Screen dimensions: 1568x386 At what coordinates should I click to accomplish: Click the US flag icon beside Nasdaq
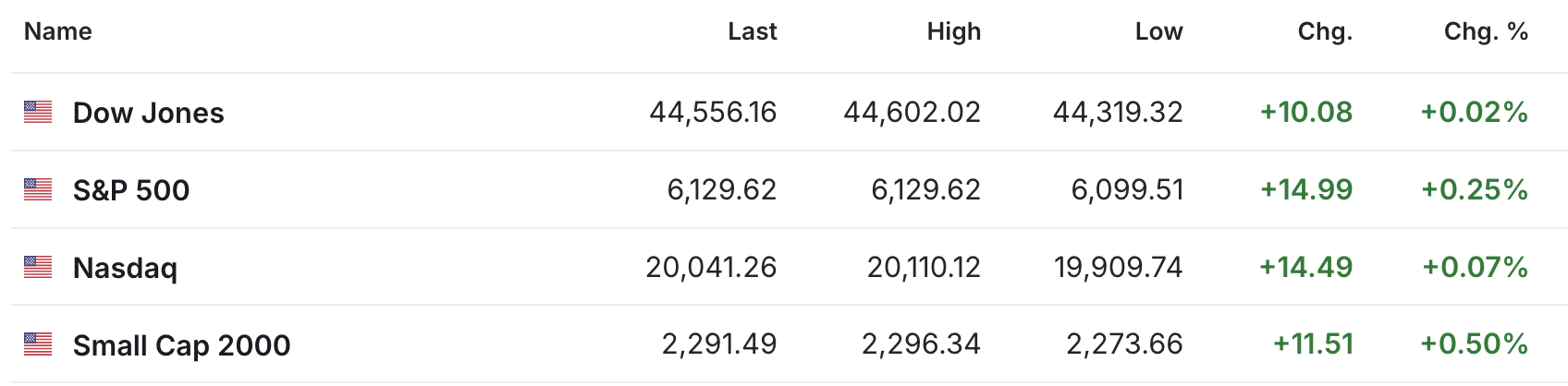pyautogui.click(x=38, y=267)
